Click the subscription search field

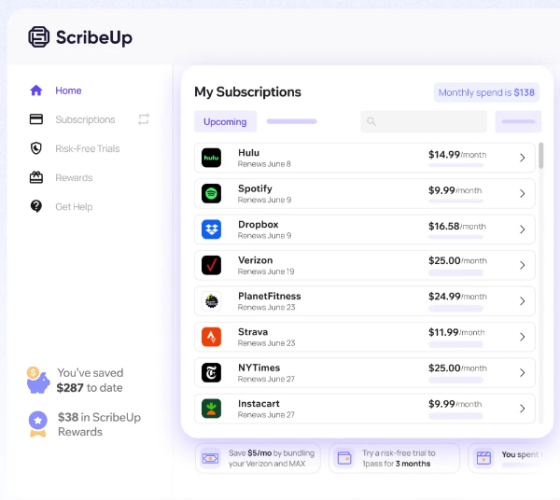click(424, 122)
